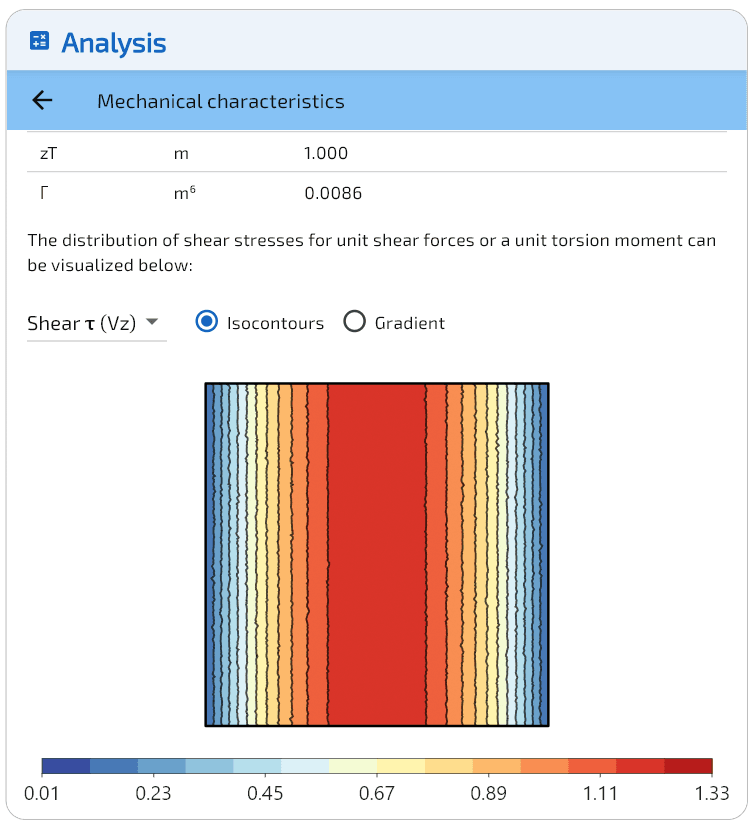This screenshot has width=753, height=828.
Task: Click the Analysis calculator icon
Action: (x=40, y=41)
